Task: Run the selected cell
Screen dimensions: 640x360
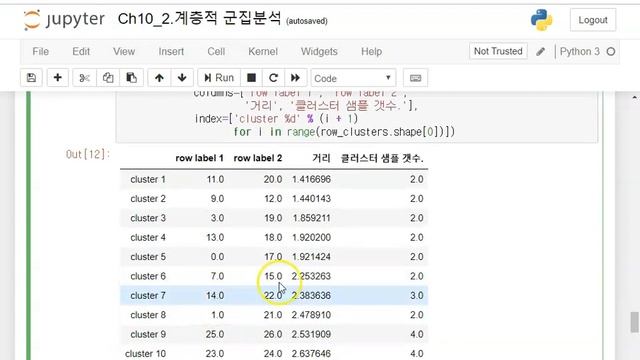Action: pyautogui.click(x=219, y=78)
